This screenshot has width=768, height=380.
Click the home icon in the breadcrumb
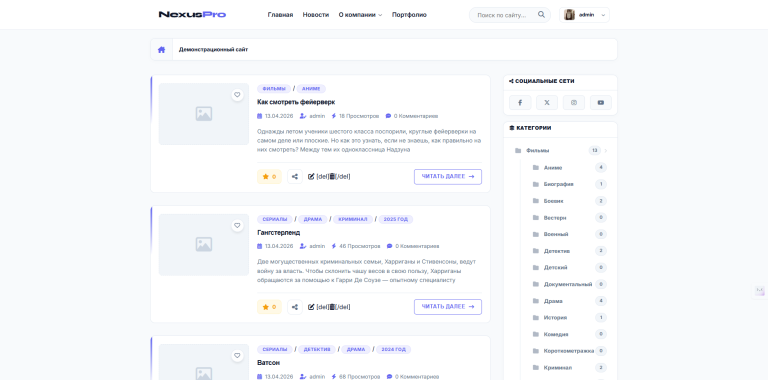[x=162, y=49]
